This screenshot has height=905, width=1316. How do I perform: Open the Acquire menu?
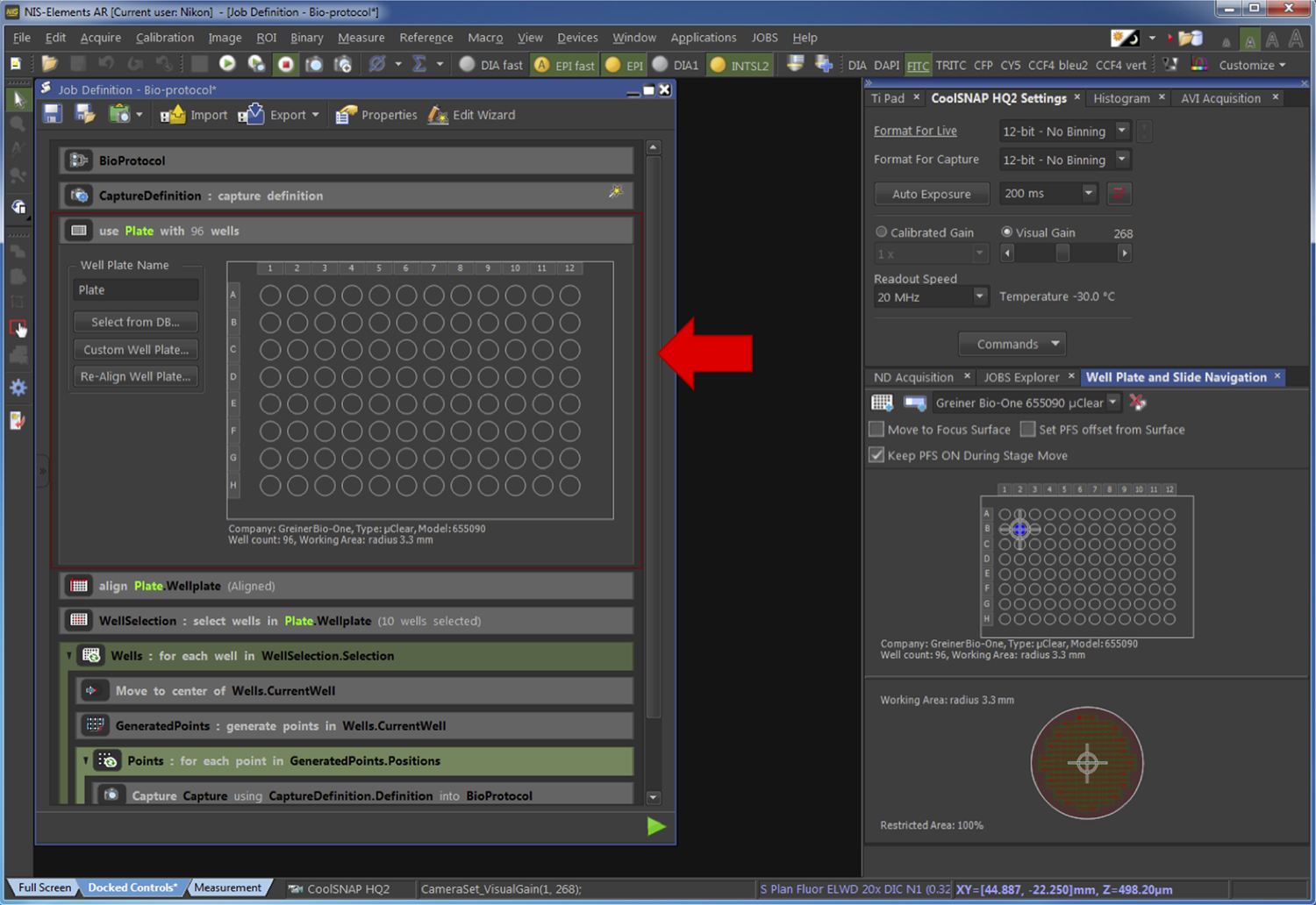pyautogui.click(x=101, y=38)
